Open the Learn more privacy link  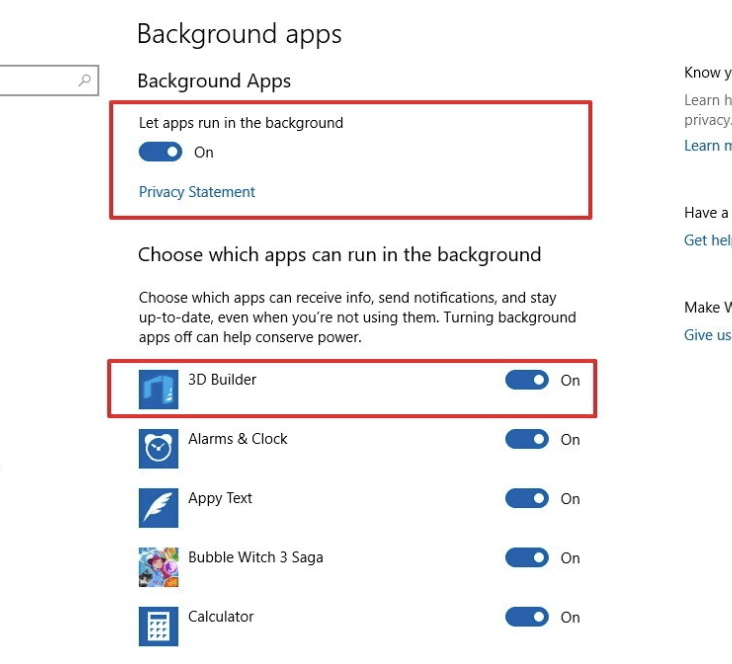(x=706, y=146)
